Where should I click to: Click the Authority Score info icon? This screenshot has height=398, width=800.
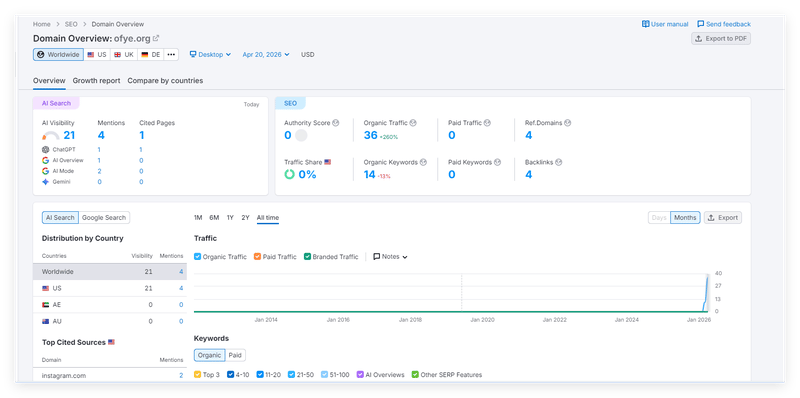(x=335, y=123)
